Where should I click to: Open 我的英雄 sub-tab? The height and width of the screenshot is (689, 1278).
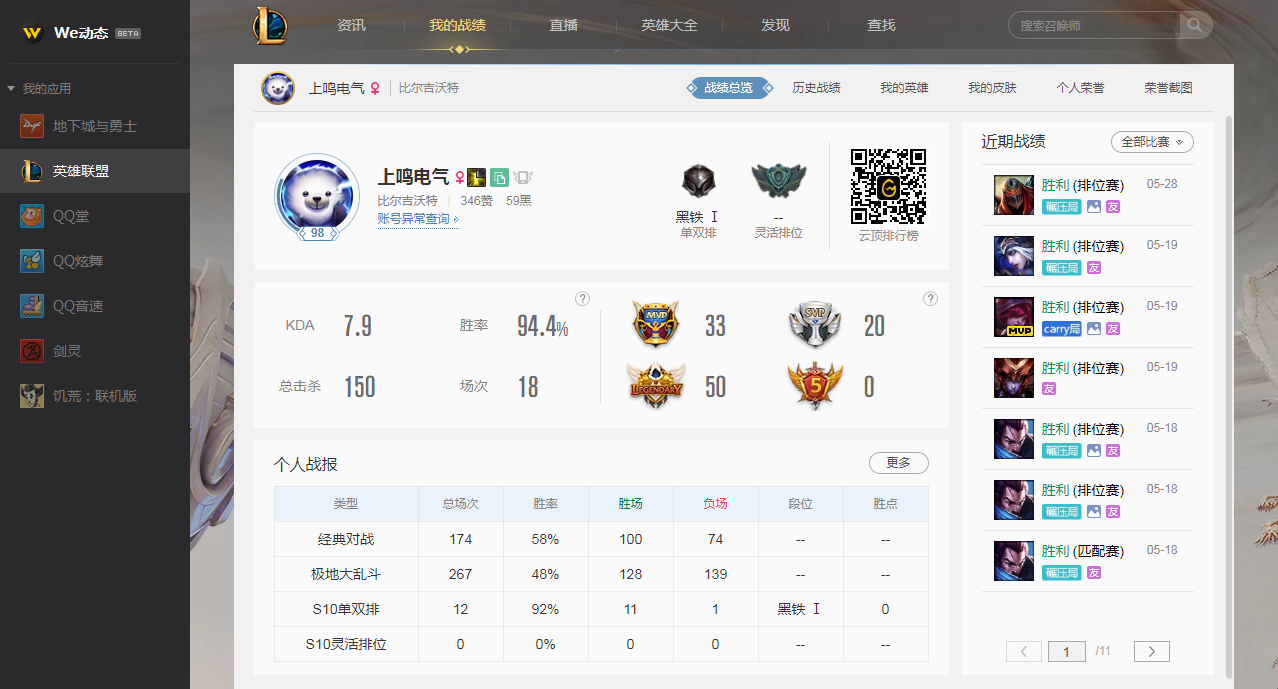click(904, 88)
